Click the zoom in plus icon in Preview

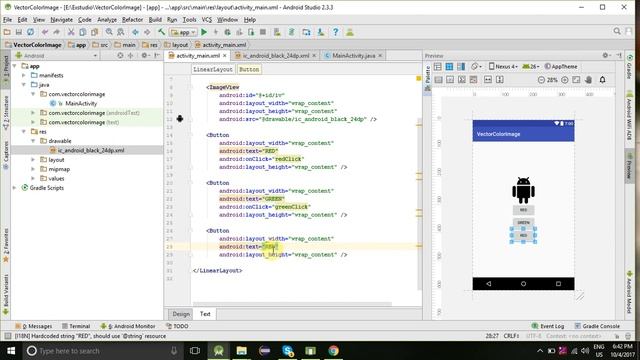point(565,80)
